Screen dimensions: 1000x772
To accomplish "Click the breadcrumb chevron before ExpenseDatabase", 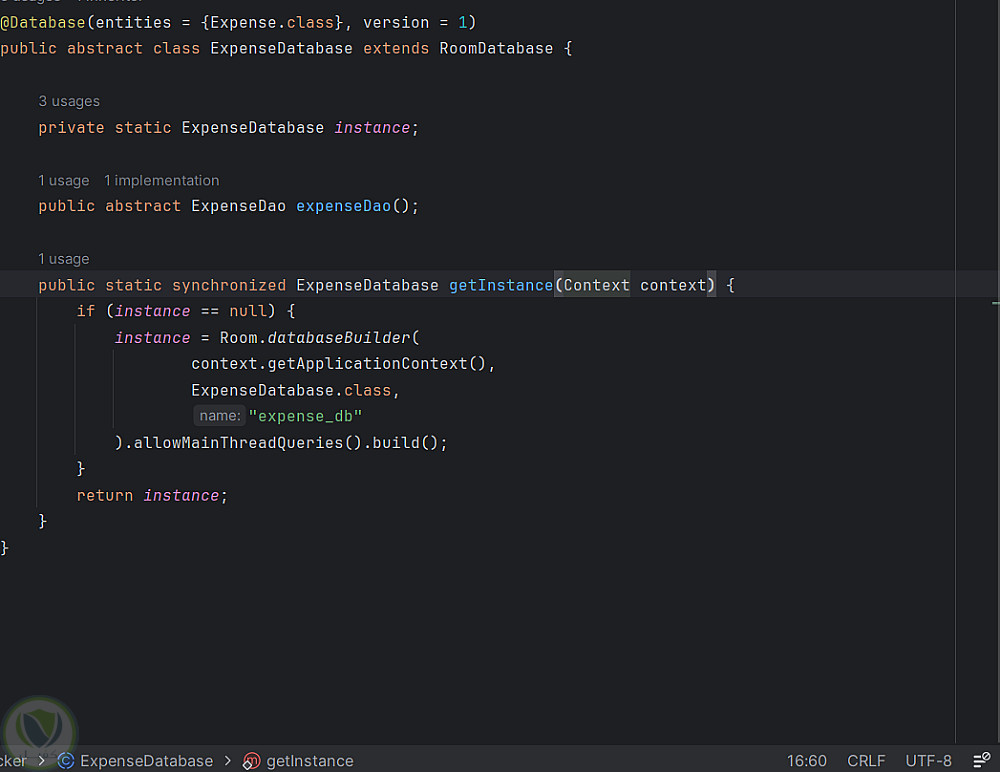I will 42,761.
